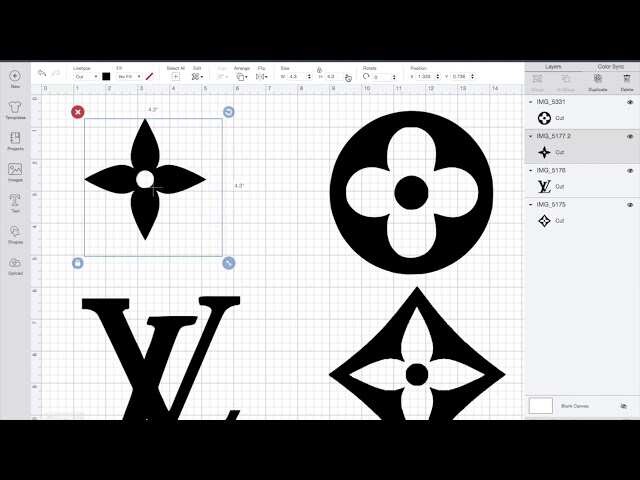This screenshot has height=480, width=640.
Task: Click the Duplicate layer icon
Action: tap(598, 79)
